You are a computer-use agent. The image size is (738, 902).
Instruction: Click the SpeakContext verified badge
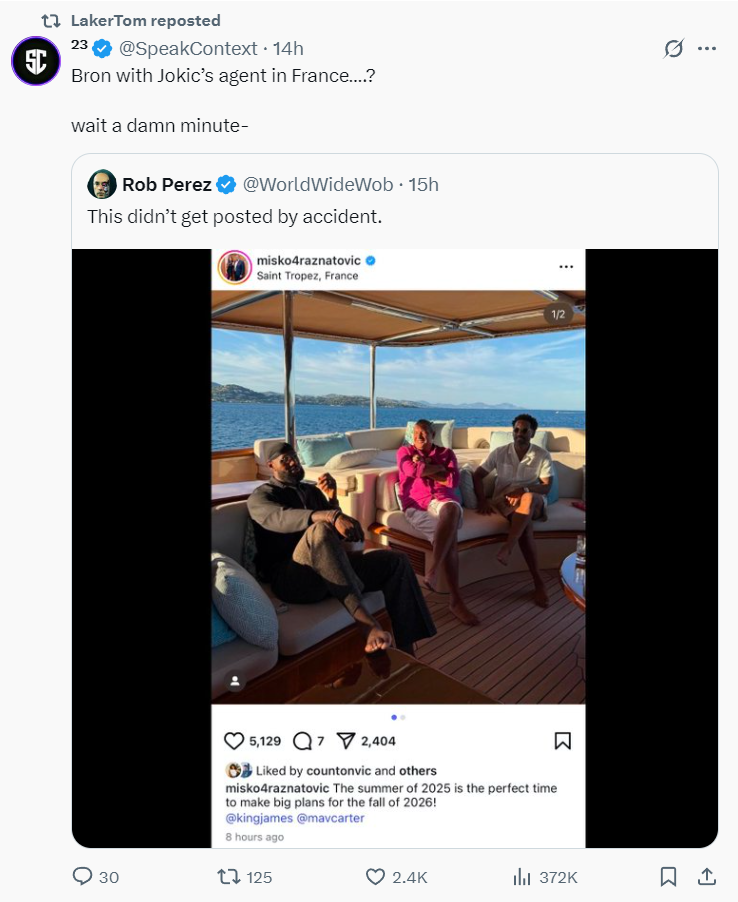click(102, 49)
